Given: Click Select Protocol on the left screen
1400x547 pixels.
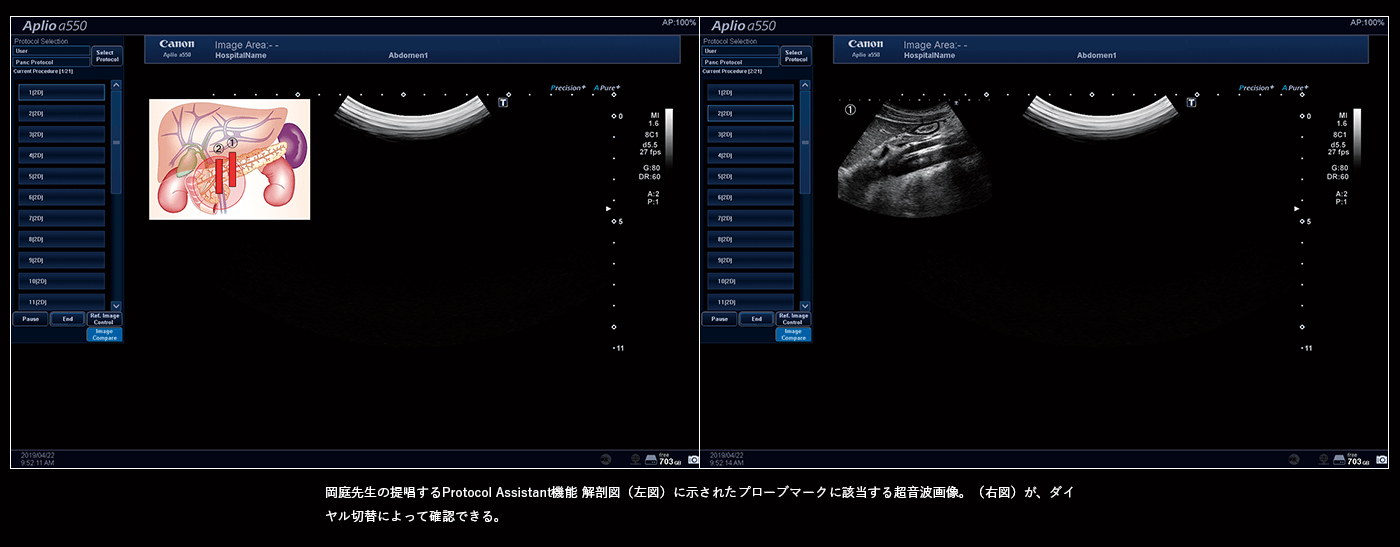Looking at the screenshot, I should 107,56.
